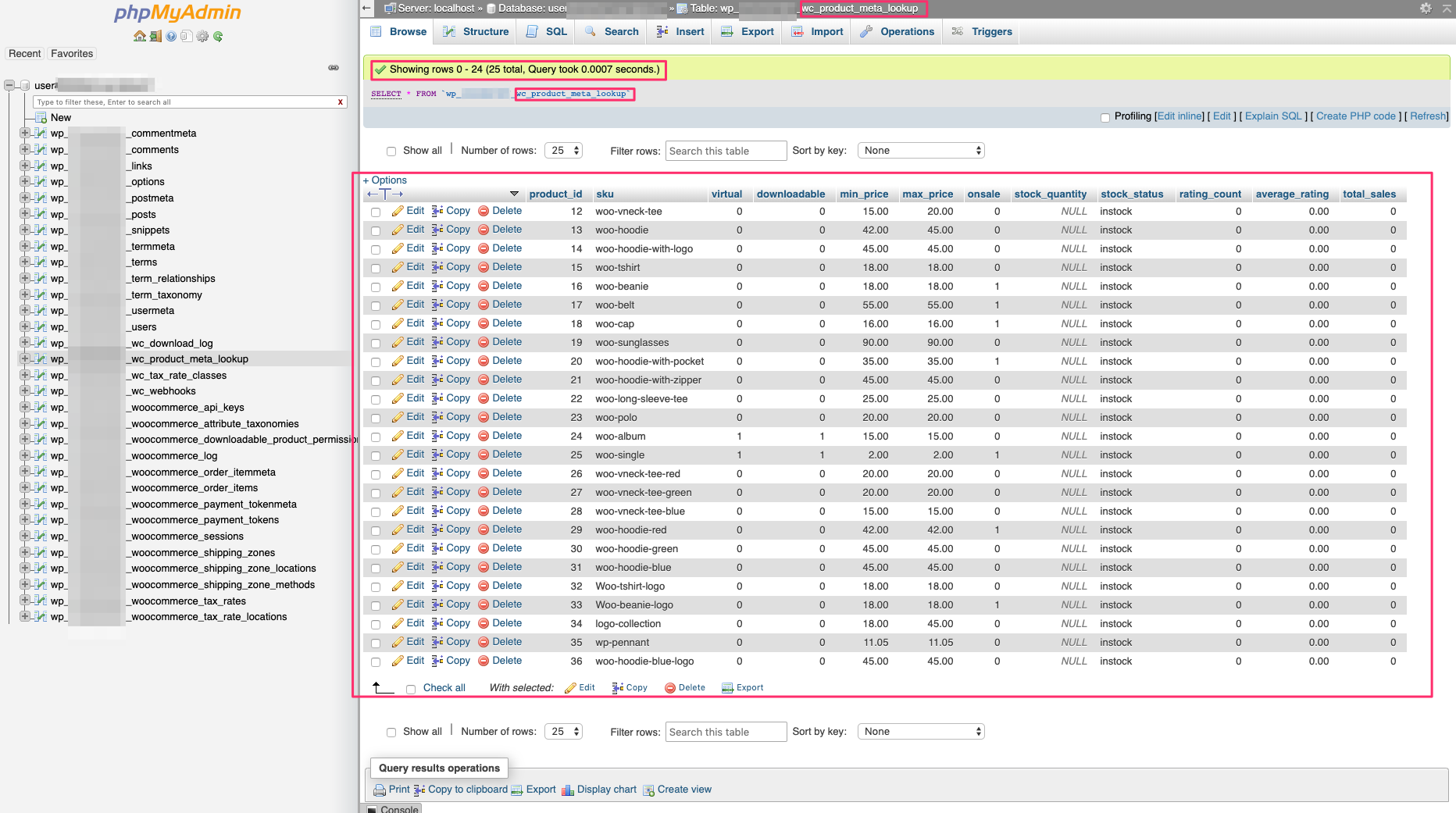Open the settings gear icon
Viewport: 1456px width, 813px height.
coord(203,36)
